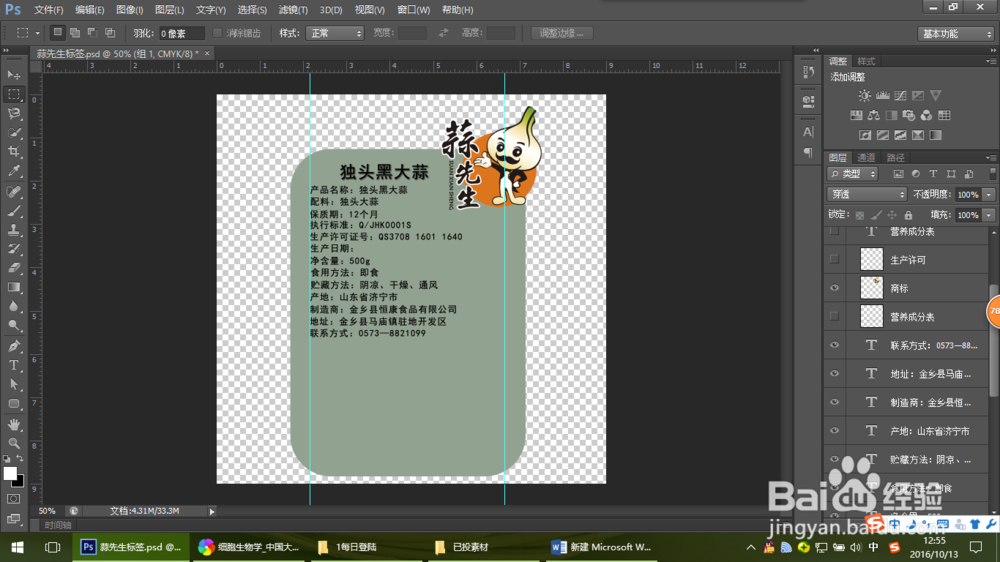The height and width of the screenshot is (562, 1000).
Task: Open the Character panel icon
Action: point(808,132)
